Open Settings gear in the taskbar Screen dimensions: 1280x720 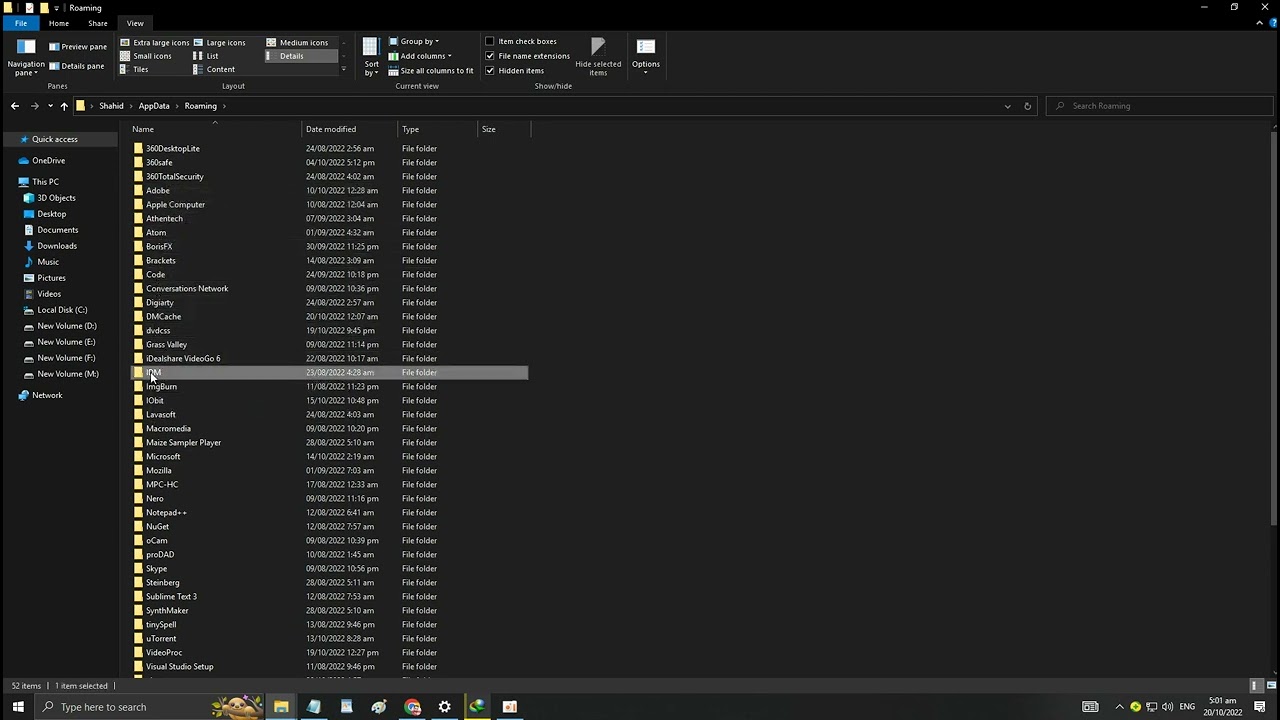tap(445, 707)
